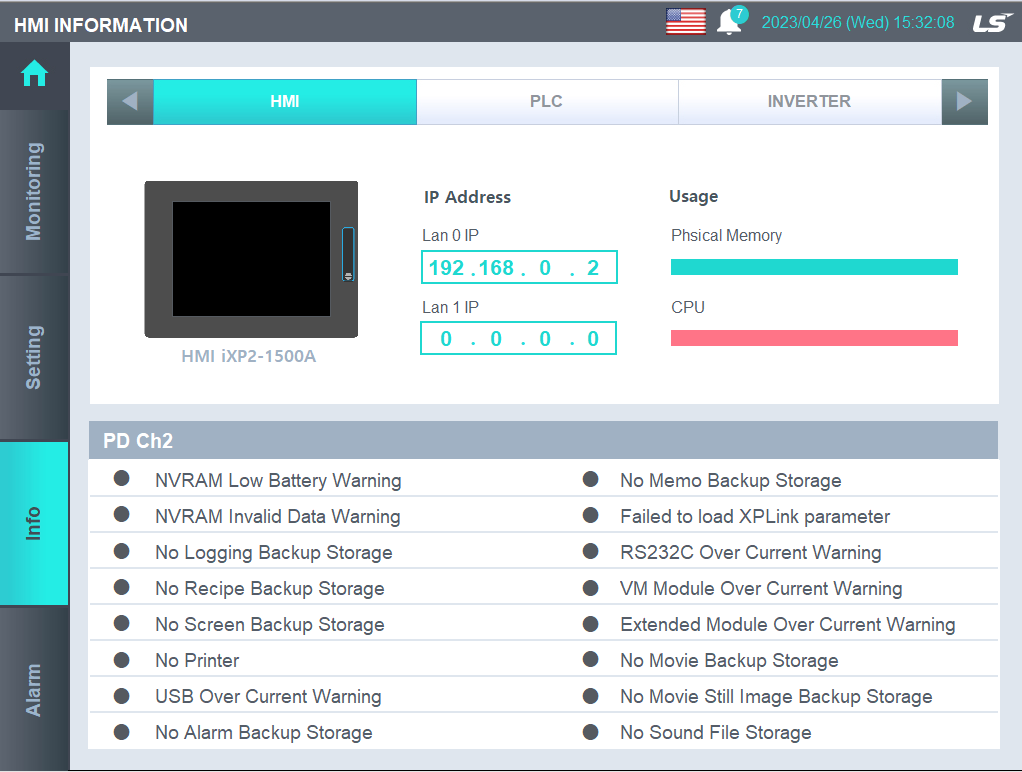1022x772 pixels.
Task: Click the Lan 0 IP address field
Action: (518, 266)
